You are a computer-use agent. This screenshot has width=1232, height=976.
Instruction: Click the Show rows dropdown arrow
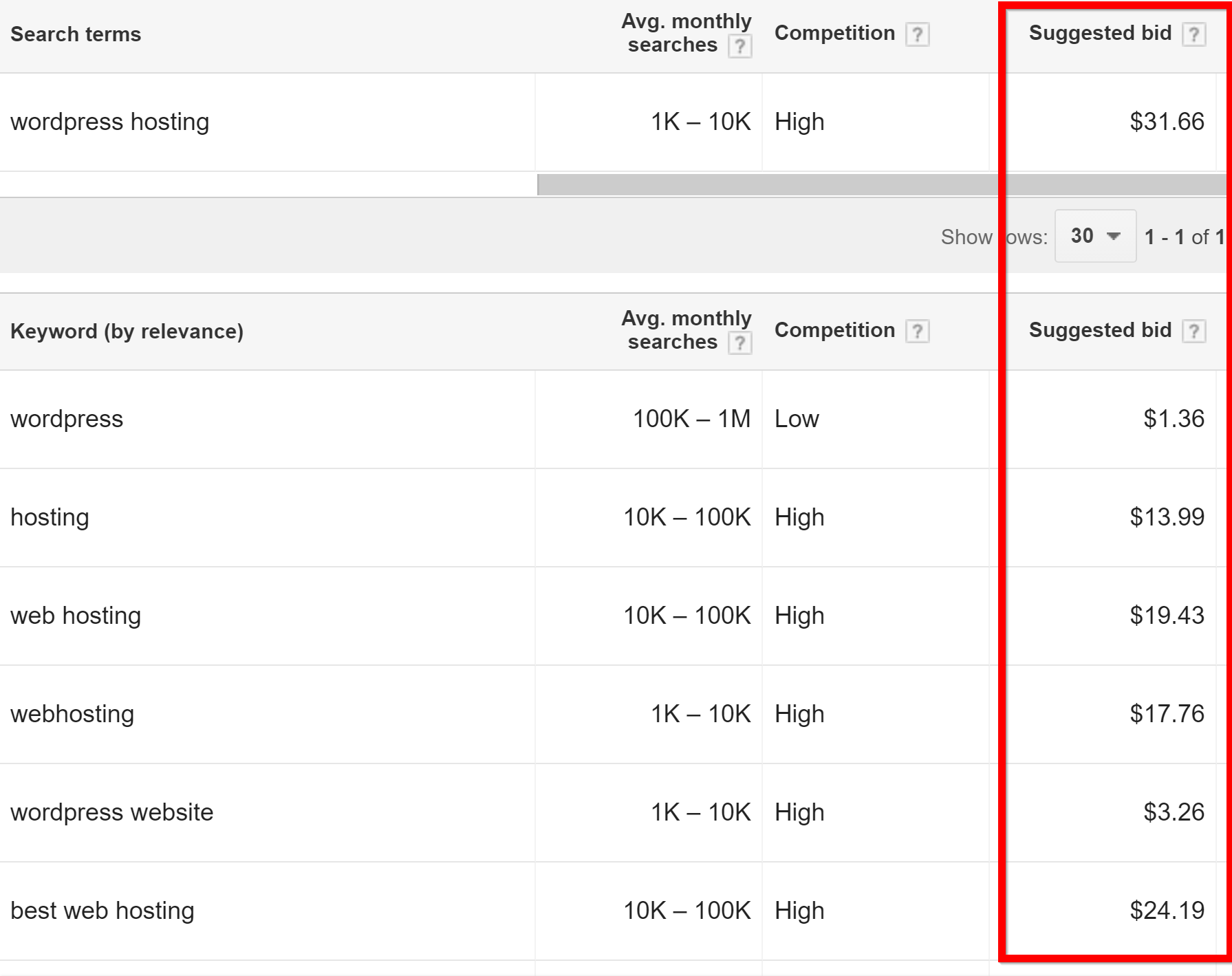[x=1113, y=236]
